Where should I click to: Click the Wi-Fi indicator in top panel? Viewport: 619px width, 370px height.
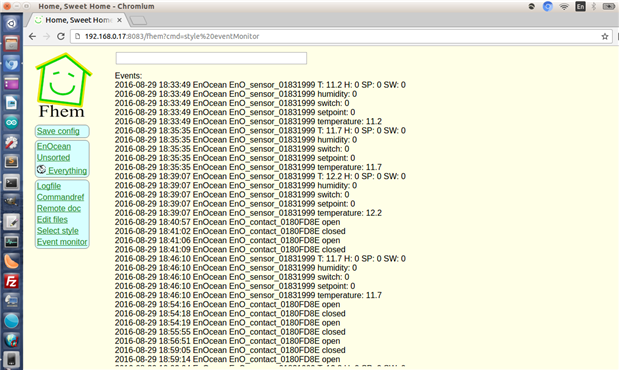564,6
